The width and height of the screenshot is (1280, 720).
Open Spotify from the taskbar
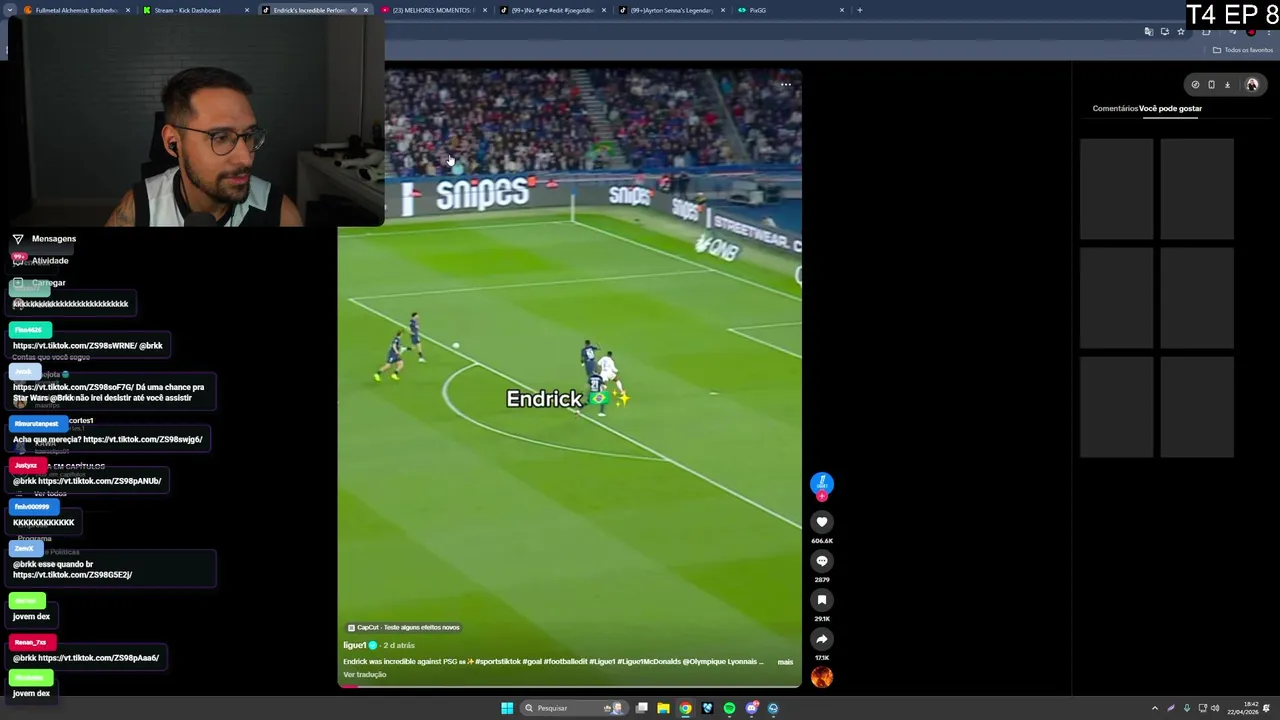coord(729,708)
